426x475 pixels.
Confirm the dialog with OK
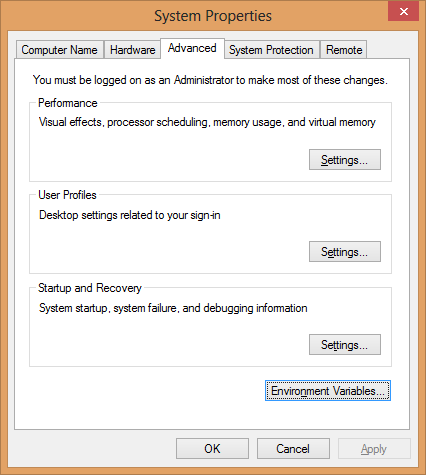212,449
